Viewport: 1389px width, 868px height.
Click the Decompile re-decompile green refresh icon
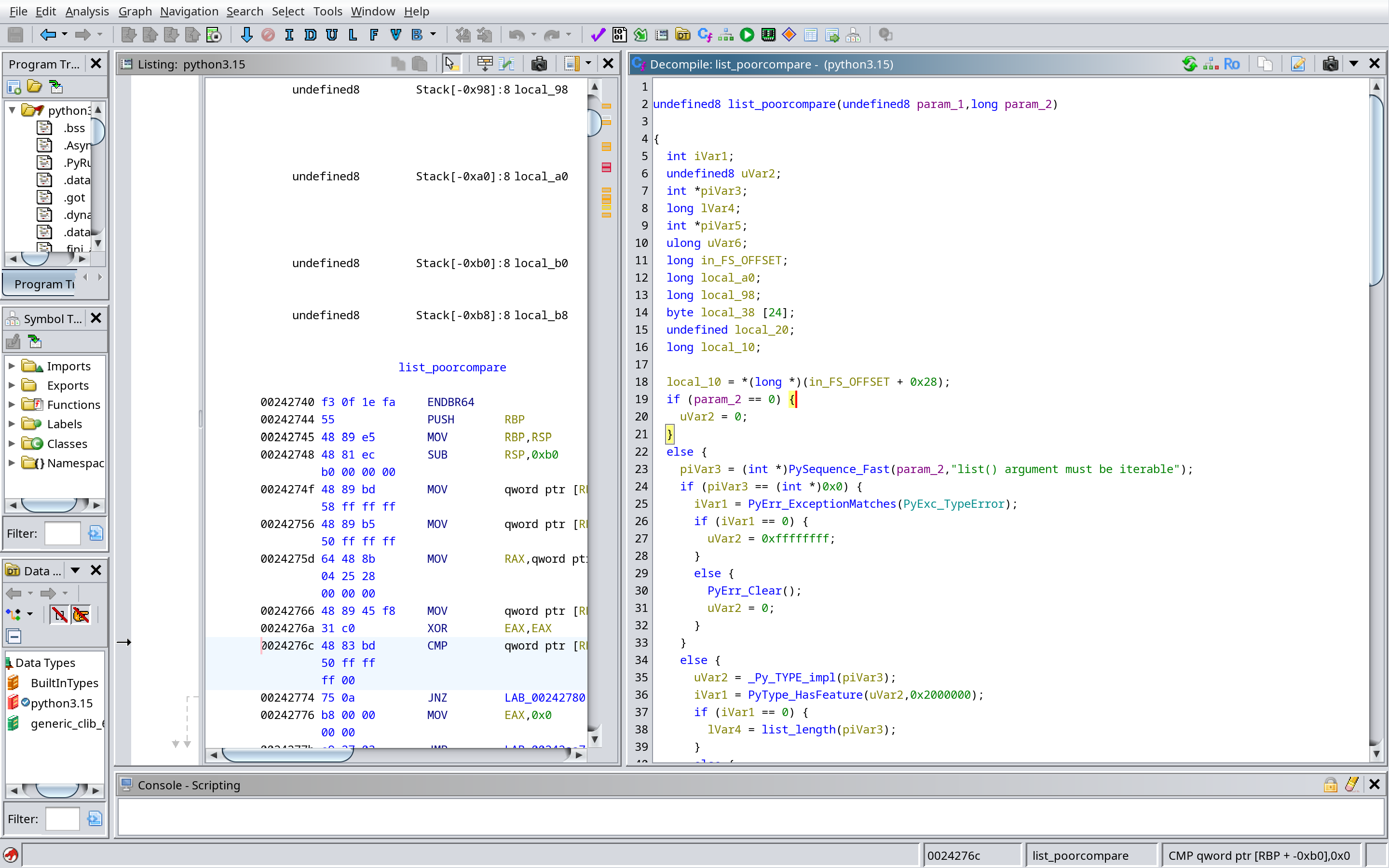pyautogui.click(x=1190, y=64)
